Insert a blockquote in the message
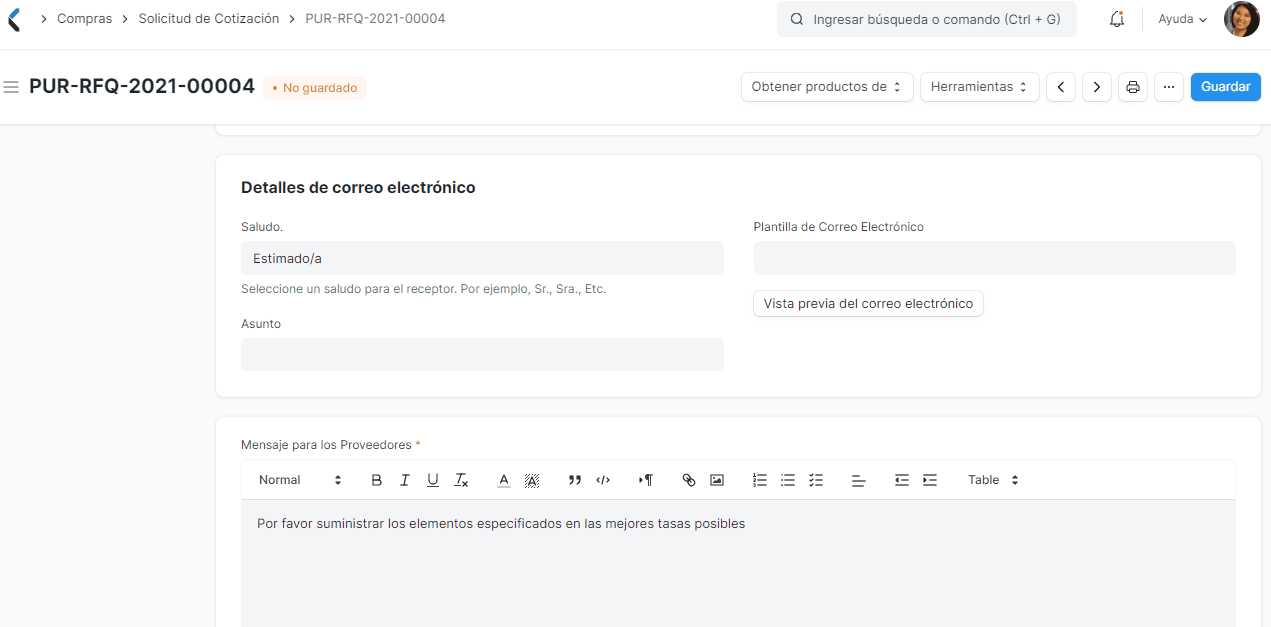This screenshot has width=1271, height=627. pos(574,480)
